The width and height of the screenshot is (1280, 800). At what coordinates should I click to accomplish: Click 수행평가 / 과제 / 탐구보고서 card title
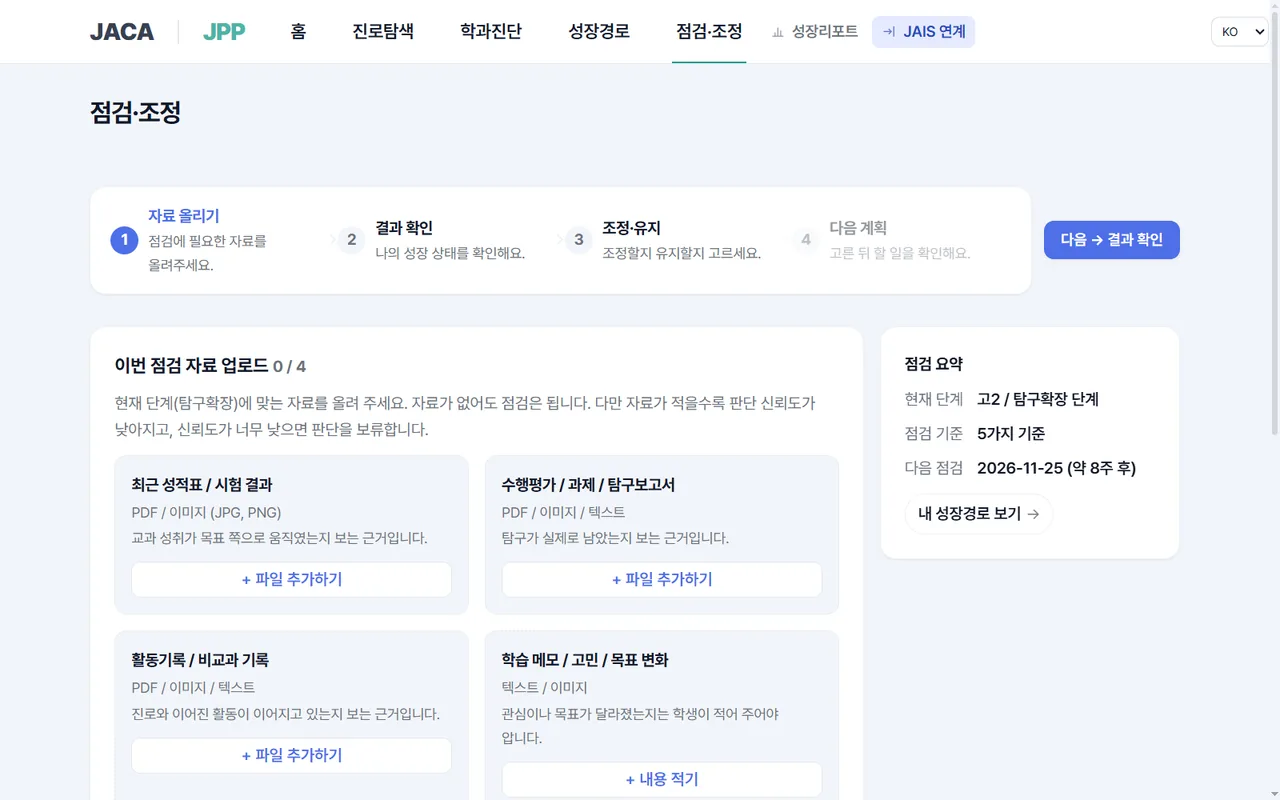tap(588, 485)
